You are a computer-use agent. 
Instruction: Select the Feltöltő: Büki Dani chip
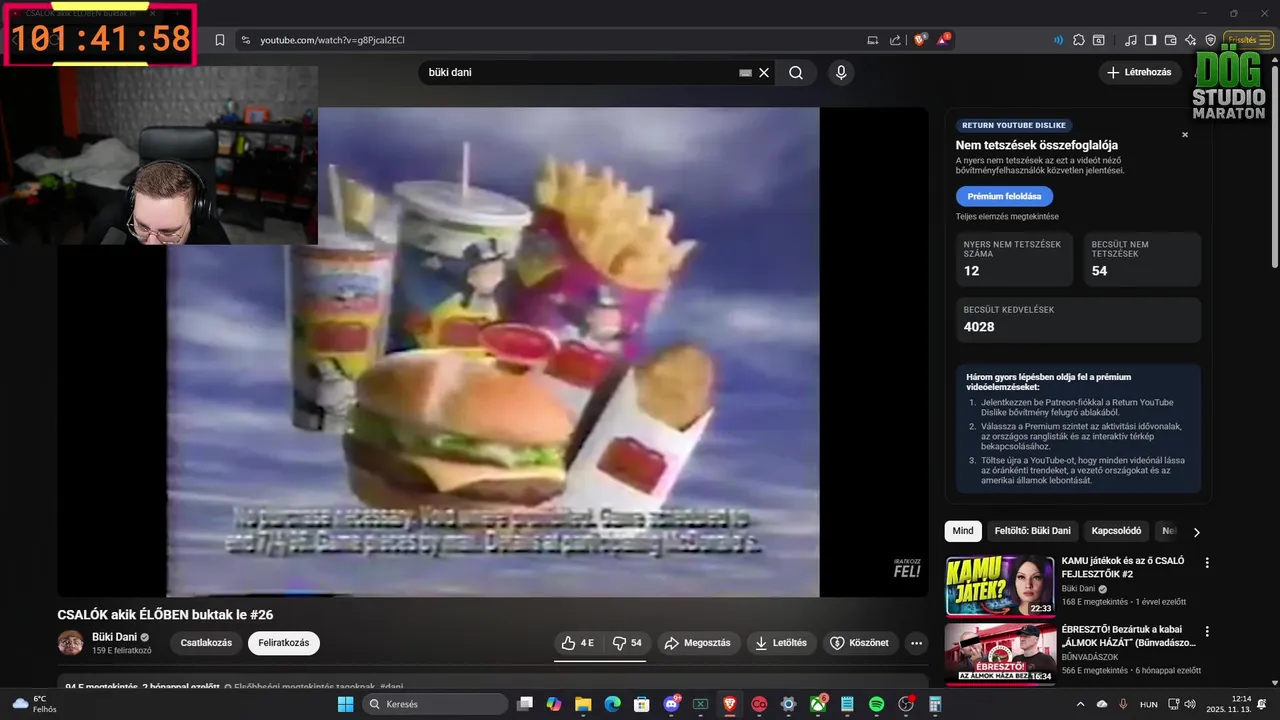[x=1033, y=531]
